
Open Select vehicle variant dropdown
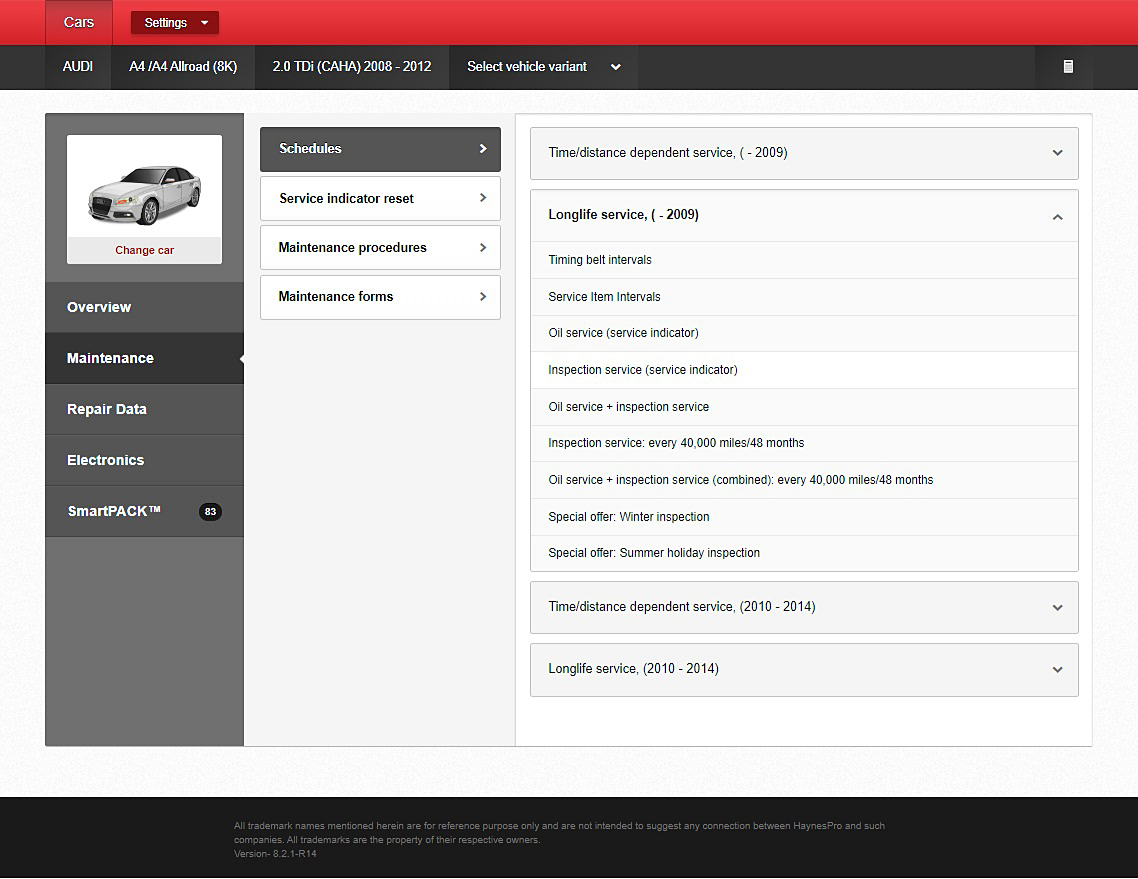pyautogui.click(x=543, y=67)
